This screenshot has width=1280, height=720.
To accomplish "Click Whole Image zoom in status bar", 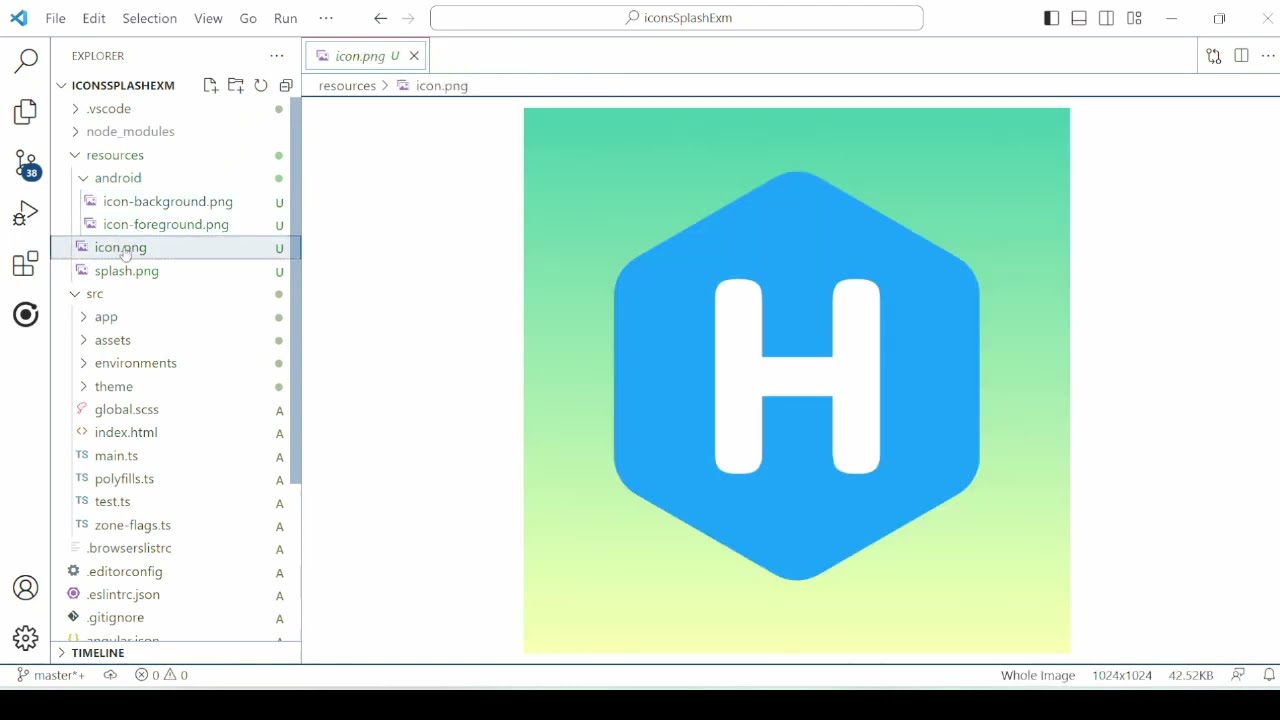I will click(1038, 675).
